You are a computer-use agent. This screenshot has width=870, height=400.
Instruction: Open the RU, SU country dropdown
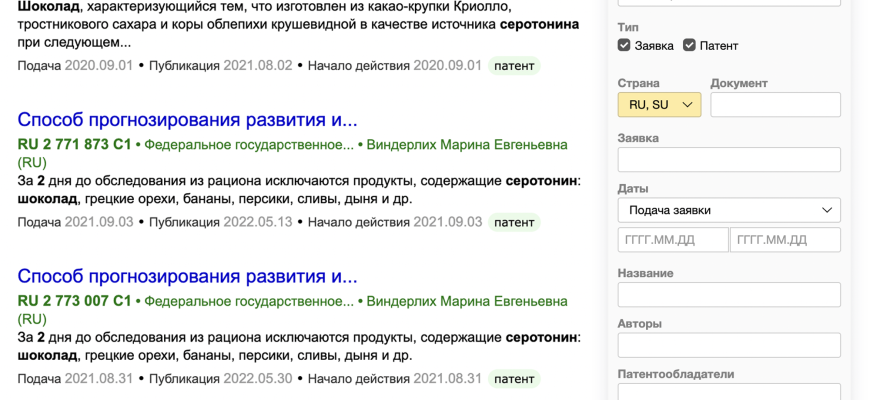pos(659,104)
